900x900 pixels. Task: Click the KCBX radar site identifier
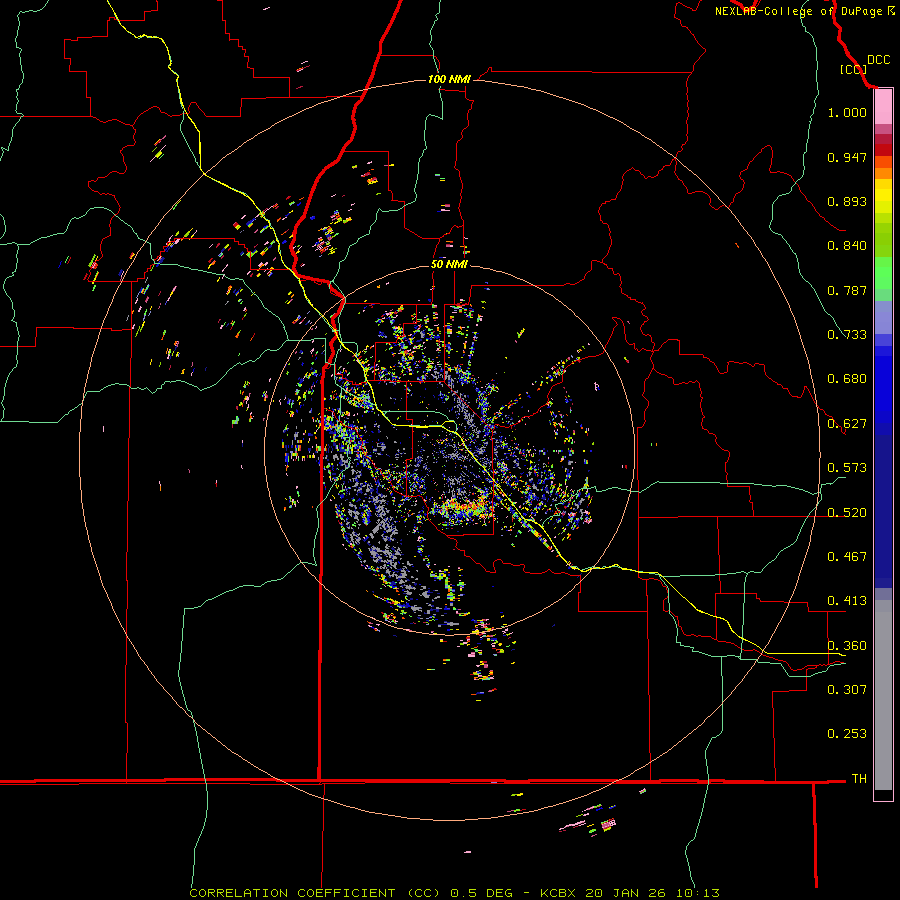(x=560, y=893)
